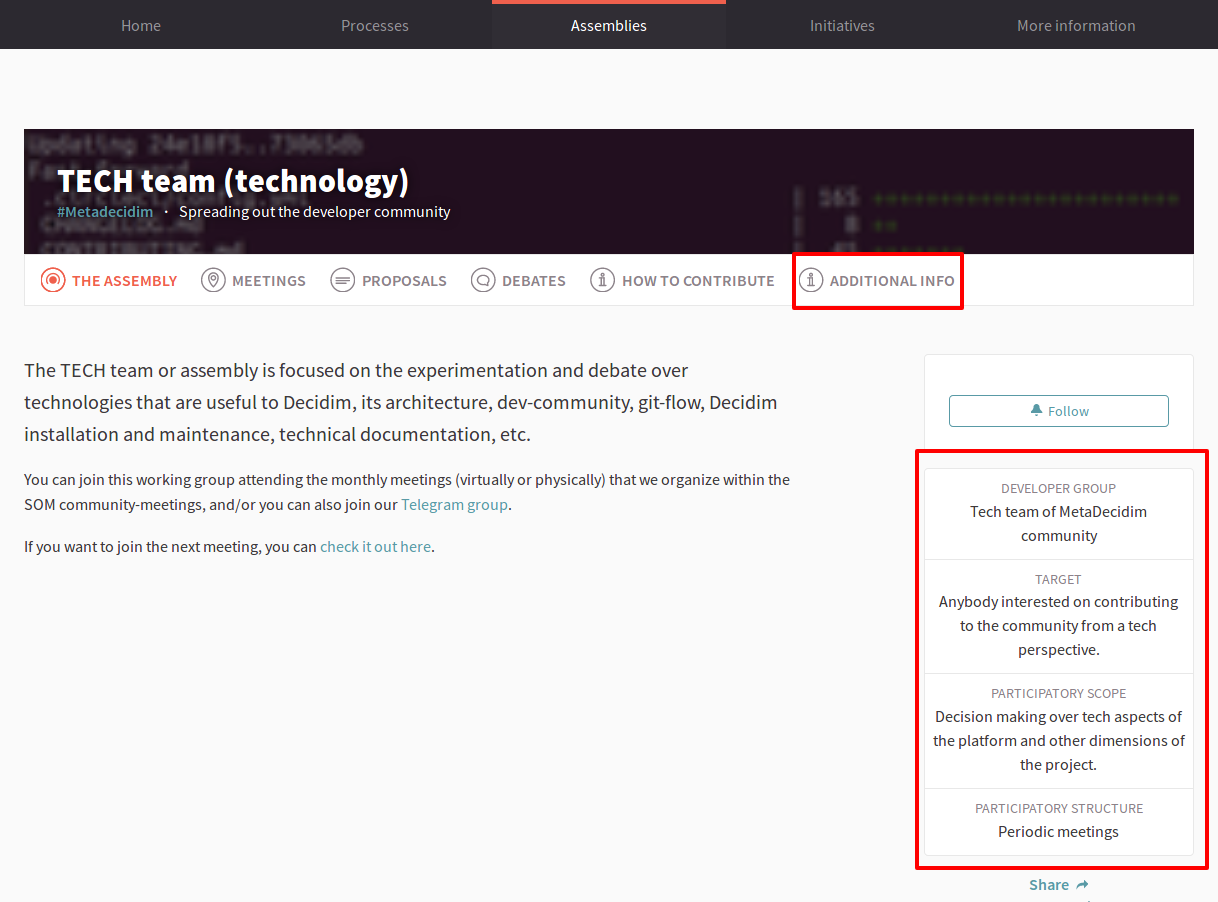Click the share arrow icon near Share
1218x902 pixels.
click(x=1084, y=884)
